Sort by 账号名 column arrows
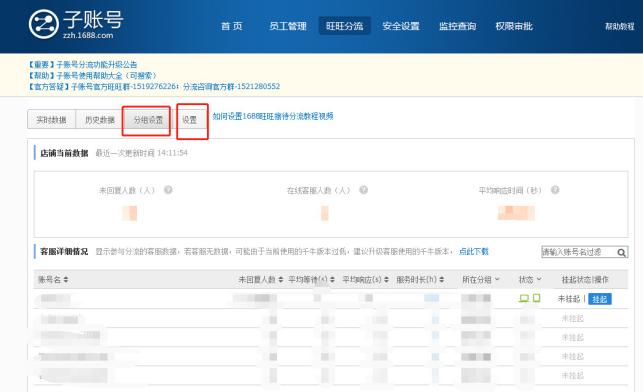The height and width of the screenshot is (392, 643). click(x=66, y=280)
